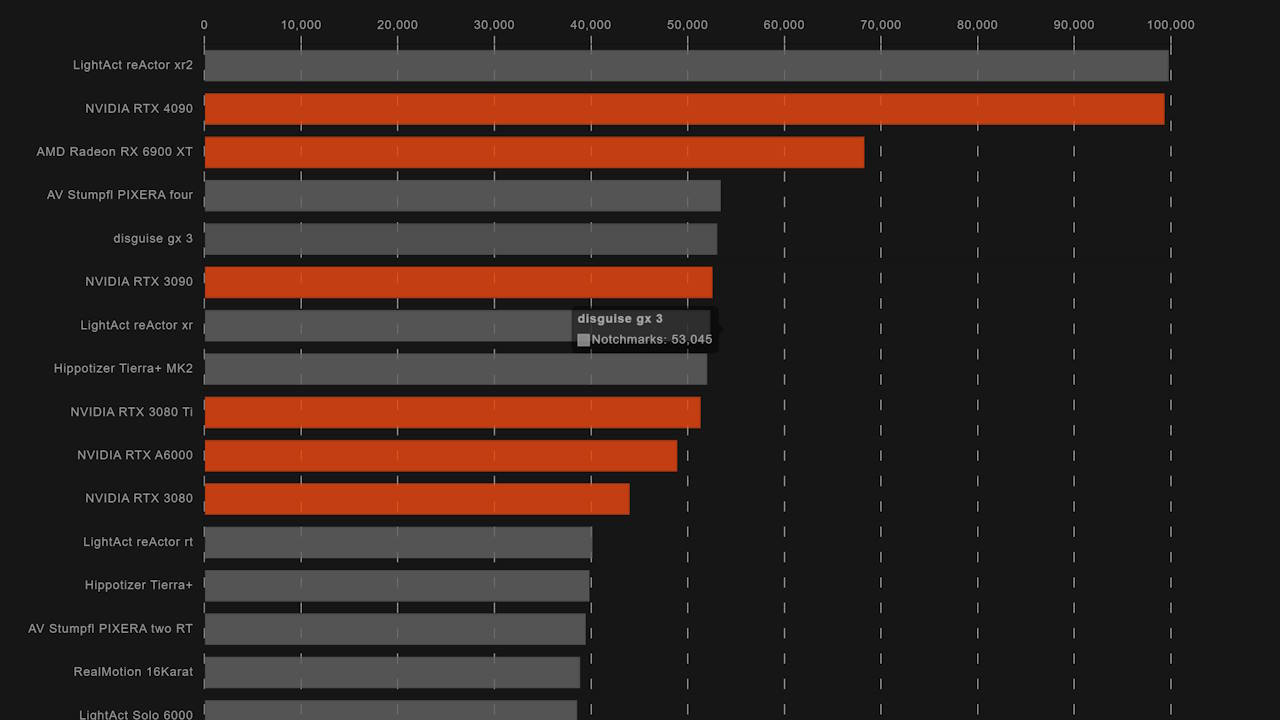Click the LightAct reActor xr2 gray bar
This screenshot has width=1280, height=720.
click(x=686, y=66)
